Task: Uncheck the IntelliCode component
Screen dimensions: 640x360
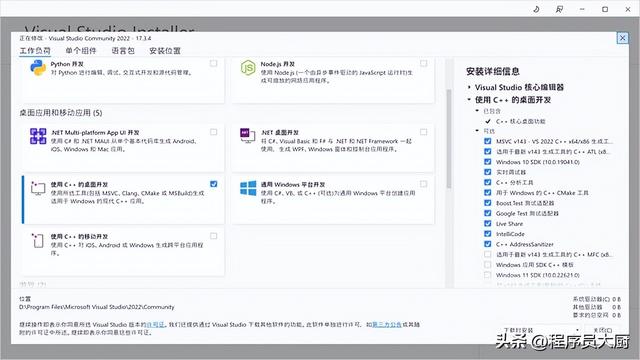Action: (x=487, y=234)
